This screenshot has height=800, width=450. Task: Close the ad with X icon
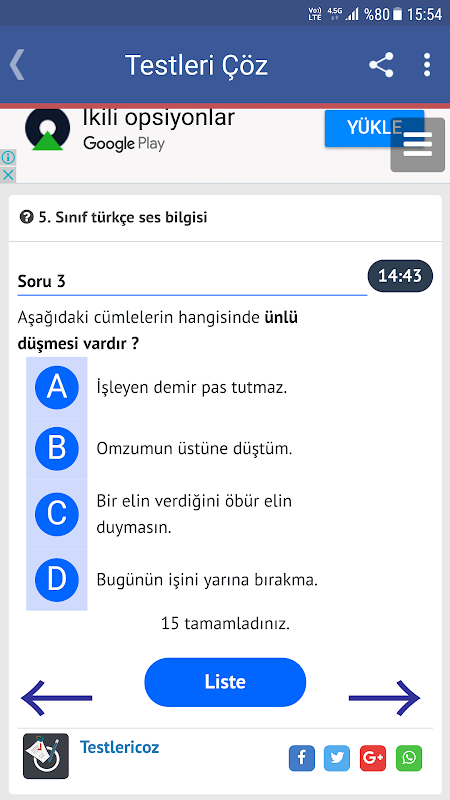coord(8,174)
